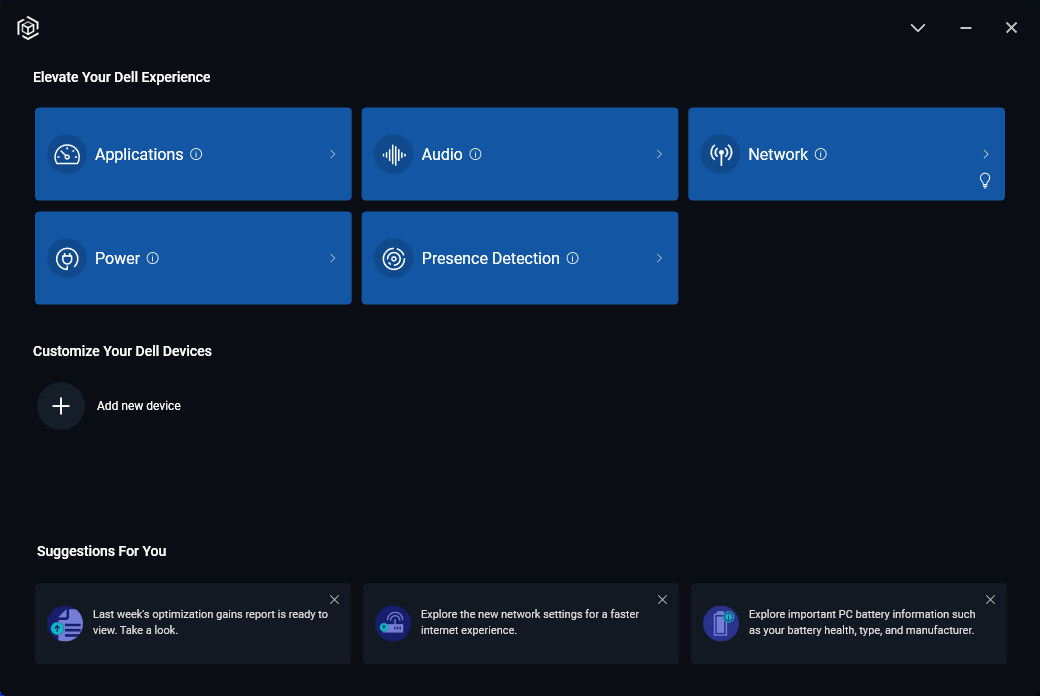This screenshot has height=696, width=1040.
Task: Open the Presence Detection label
Action: [x=491, y=258]
